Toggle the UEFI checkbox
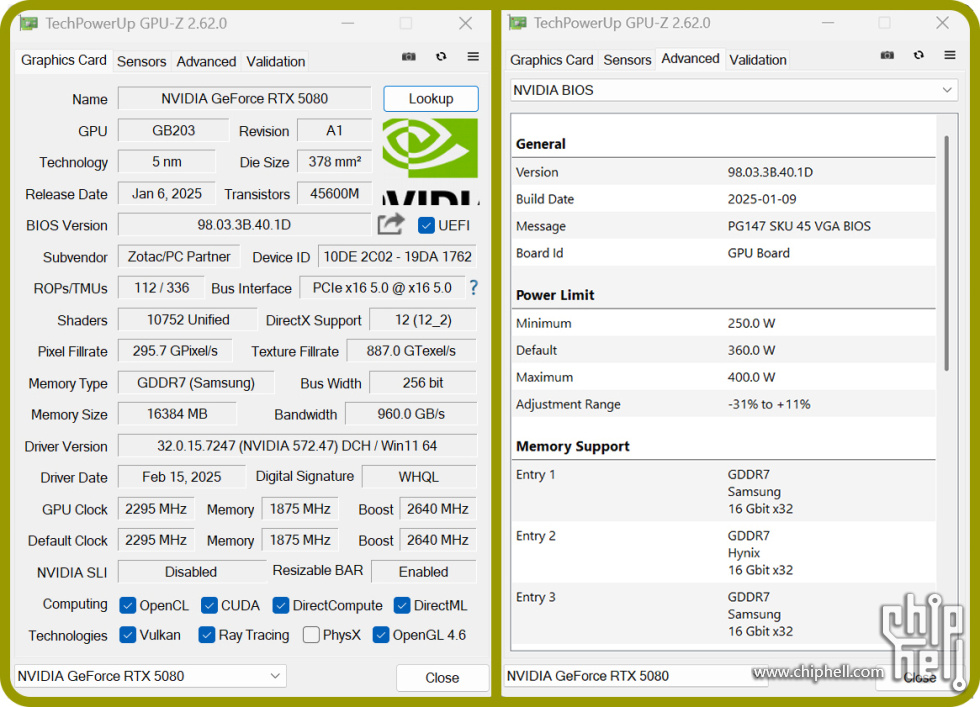This screenshot has height=707, width=980. (426, 225)
